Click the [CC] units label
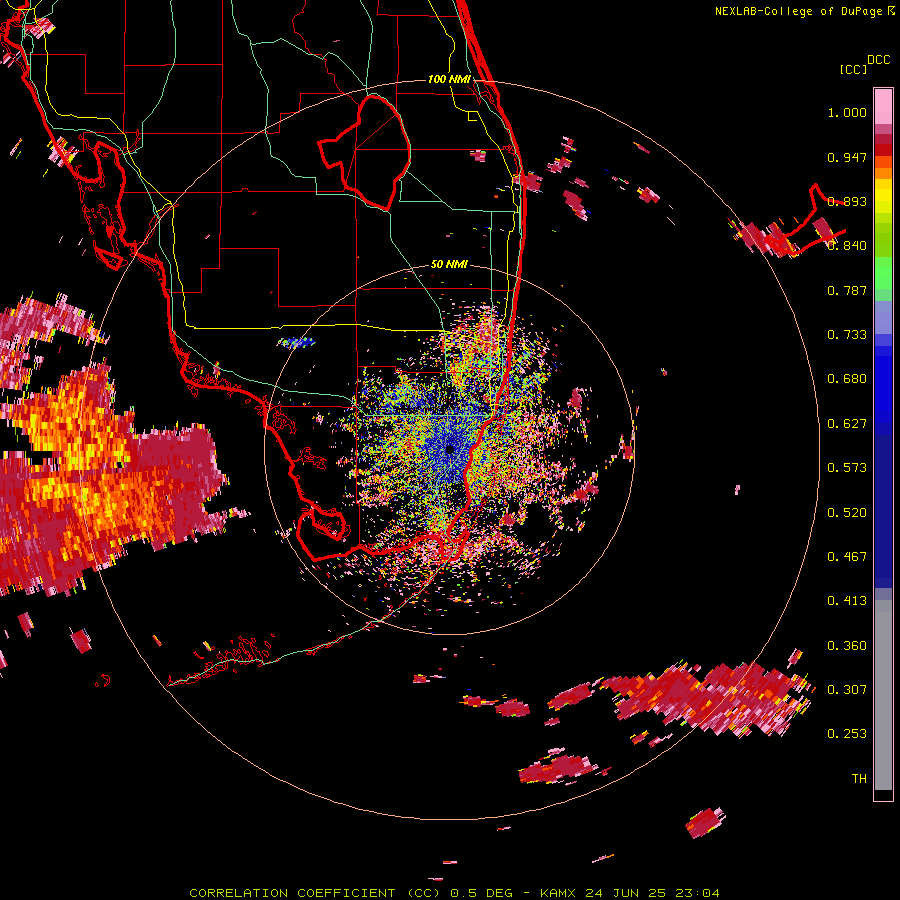 click(x=853, y=69)
